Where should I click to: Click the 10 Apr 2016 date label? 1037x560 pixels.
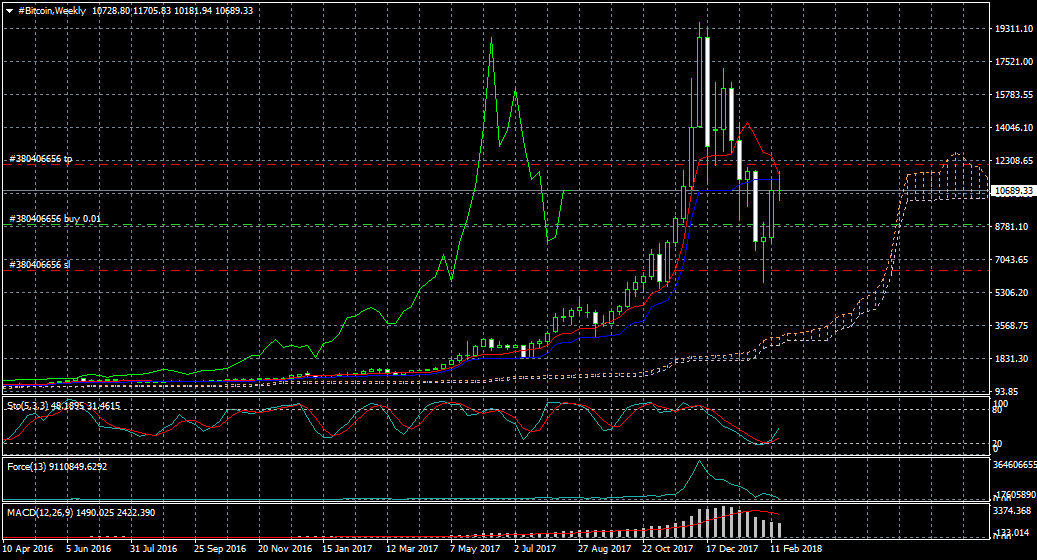(28, 549)
